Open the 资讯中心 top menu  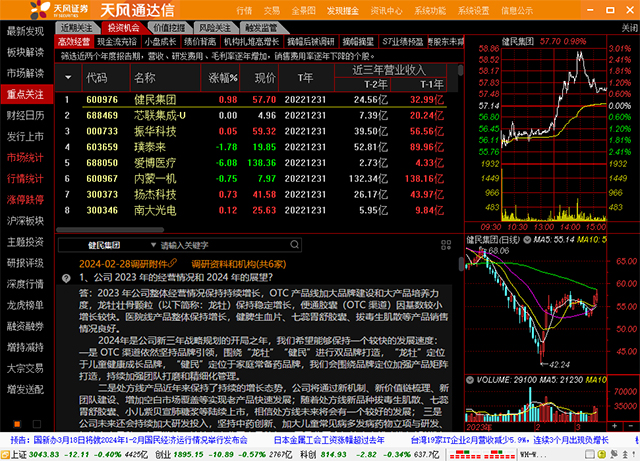point(387,11)
